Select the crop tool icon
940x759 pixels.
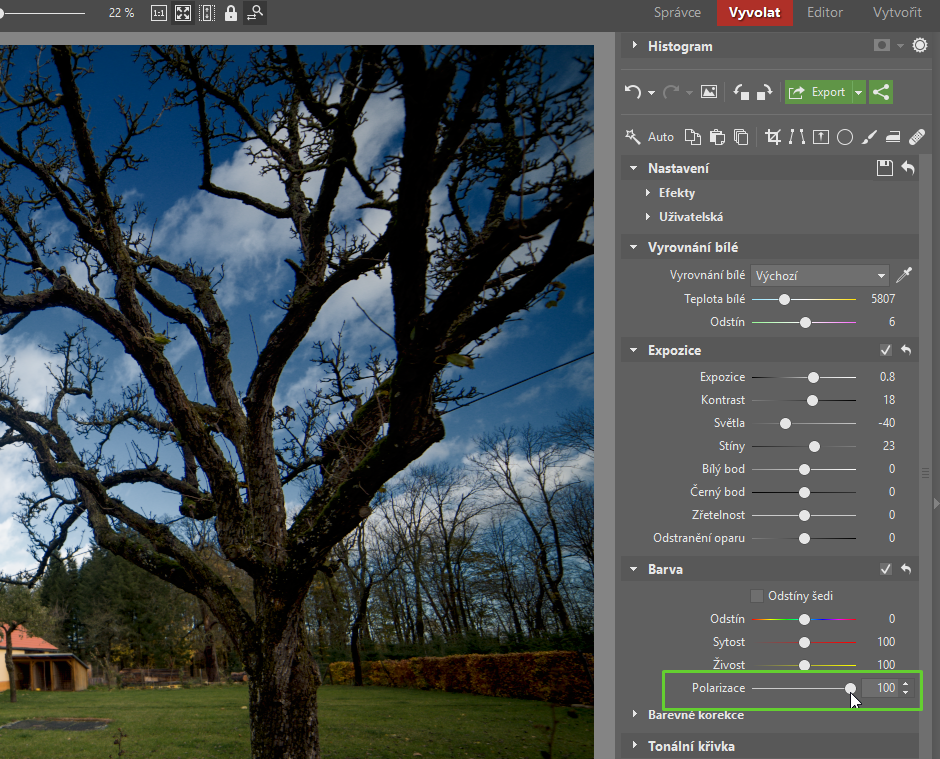773,137
